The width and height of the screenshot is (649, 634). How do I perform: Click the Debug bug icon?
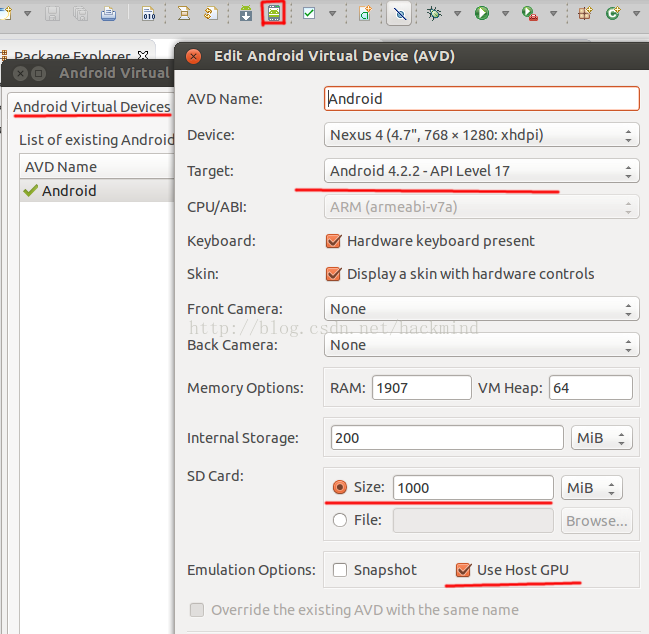[434, 13]
